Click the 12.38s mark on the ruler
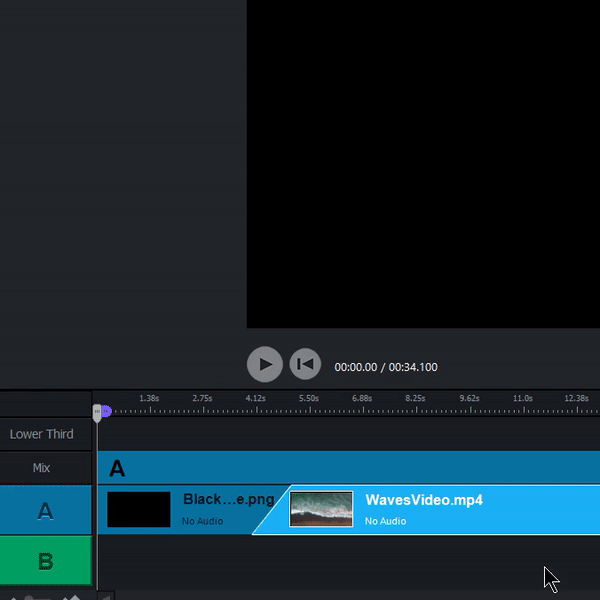Screen dimensions: 600x600 coord(576,398)
